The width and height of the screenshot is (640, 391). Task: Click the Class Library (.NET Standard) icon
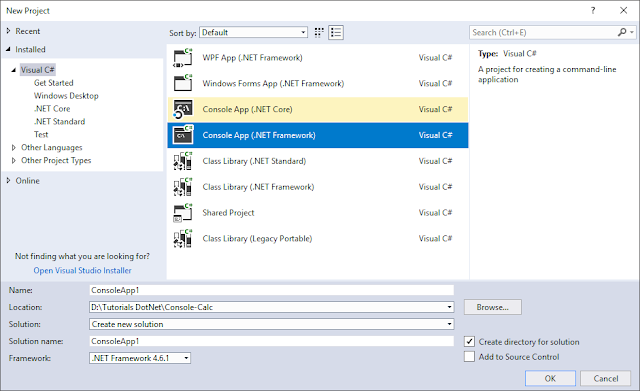click(x=182, y=161)
